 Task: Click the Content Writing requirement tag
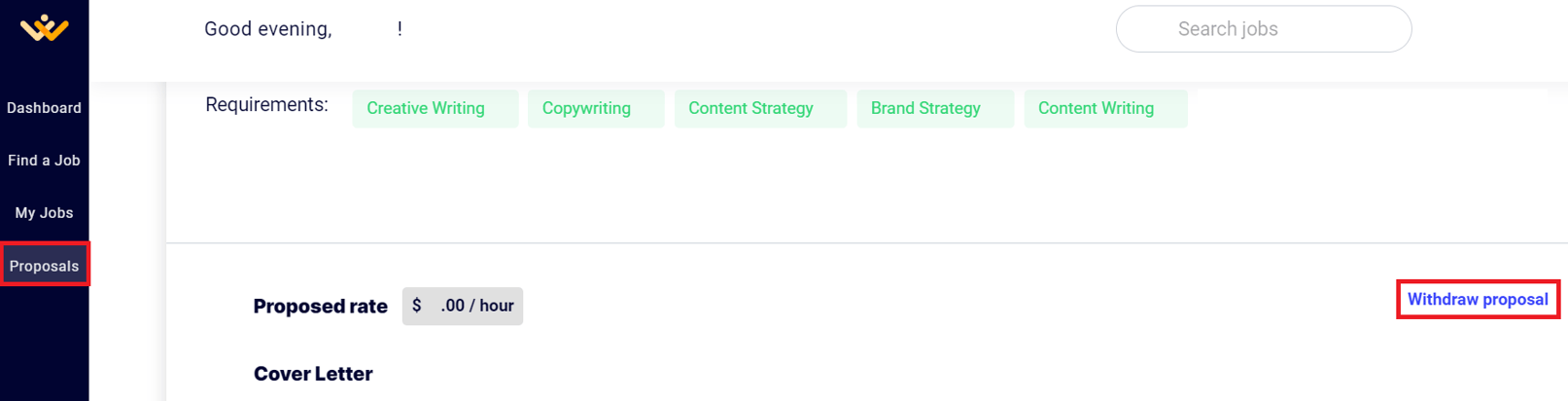pos(1096,109)
